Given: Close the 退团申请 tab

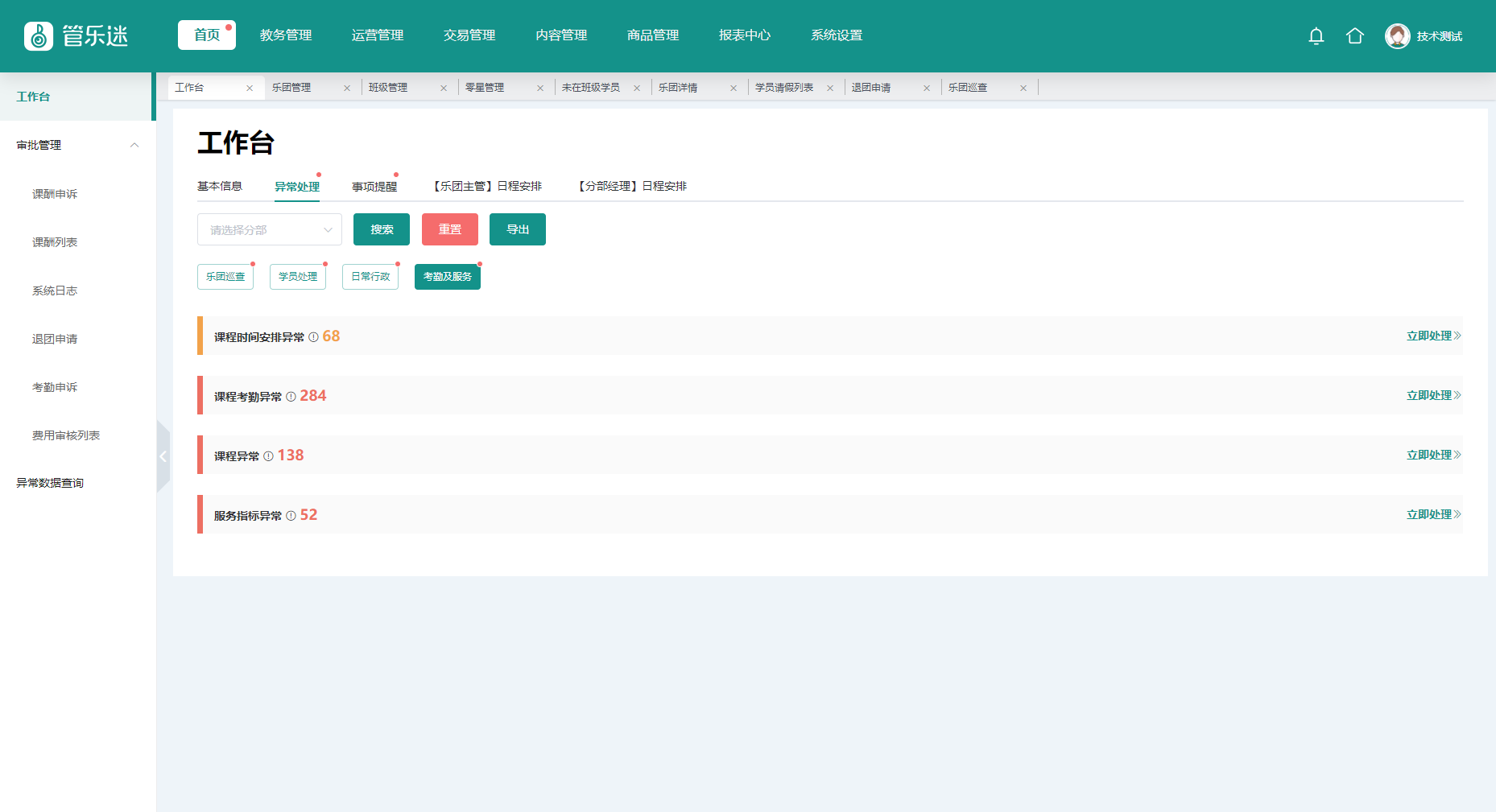Looking at the screenshot, I should tap(927, 89).
